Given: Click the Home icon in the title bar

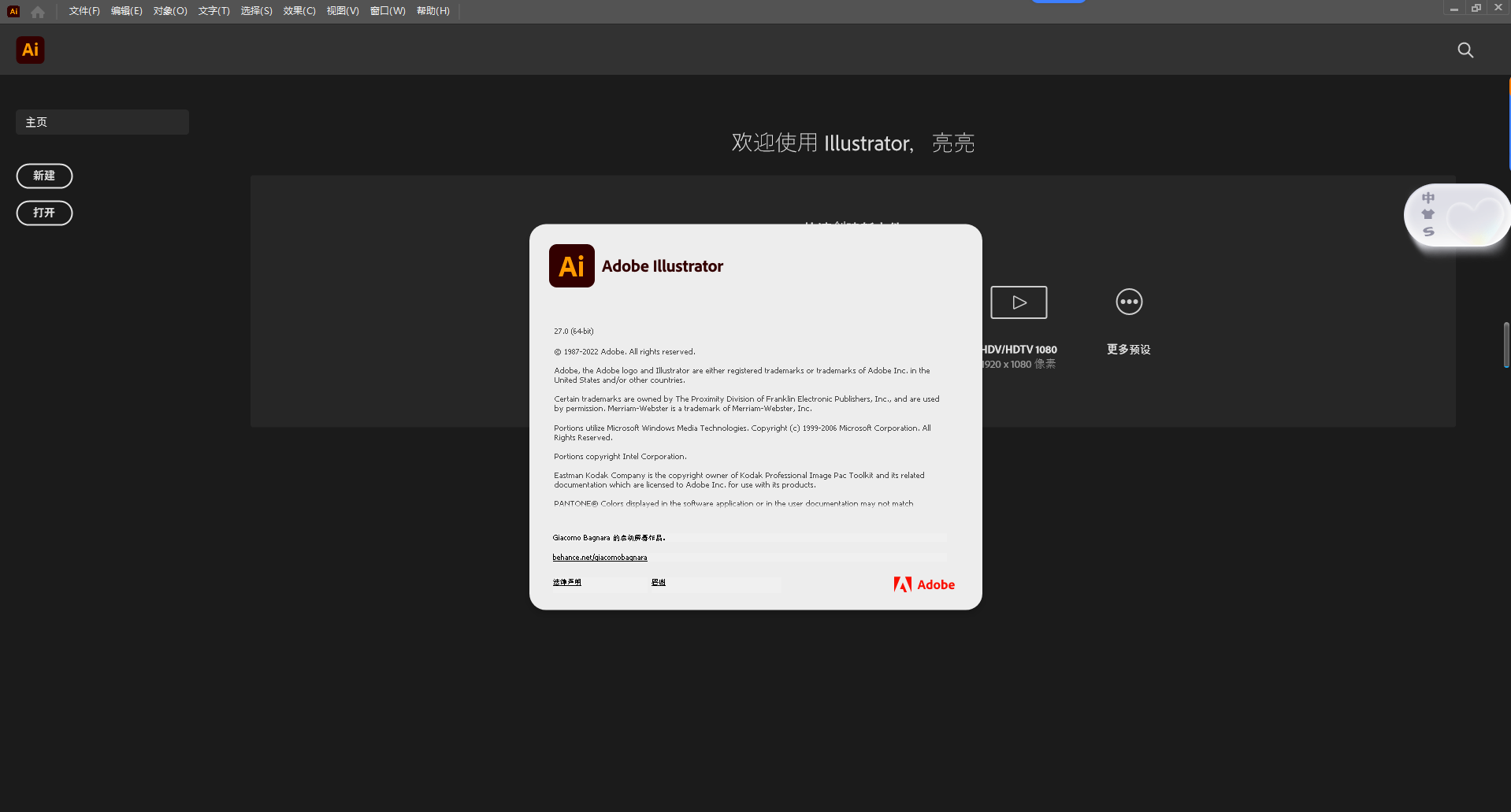Looking at the screenshot, I should (x=36, y=11).
